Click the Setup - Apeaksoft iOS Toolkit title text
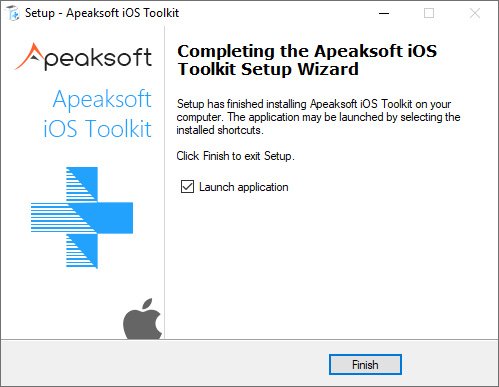 (x=102, y=13)
